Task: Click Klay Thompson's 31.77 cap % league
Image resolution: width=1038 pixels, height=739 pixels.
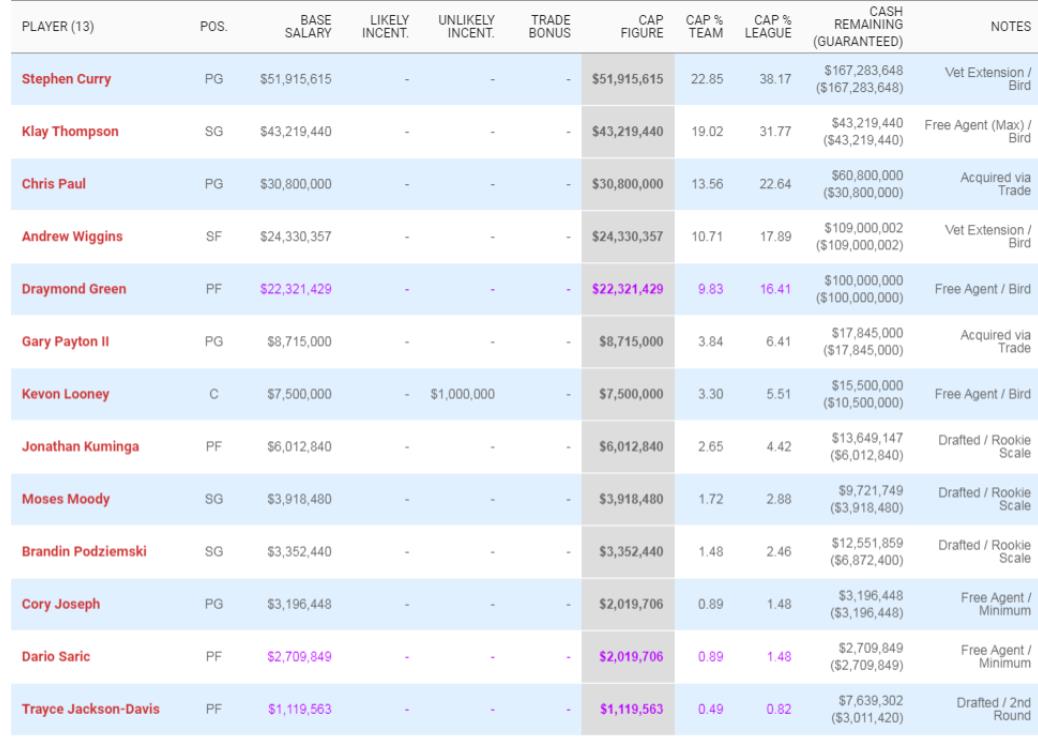Action: pyautogui.click(x=775, y=131)
